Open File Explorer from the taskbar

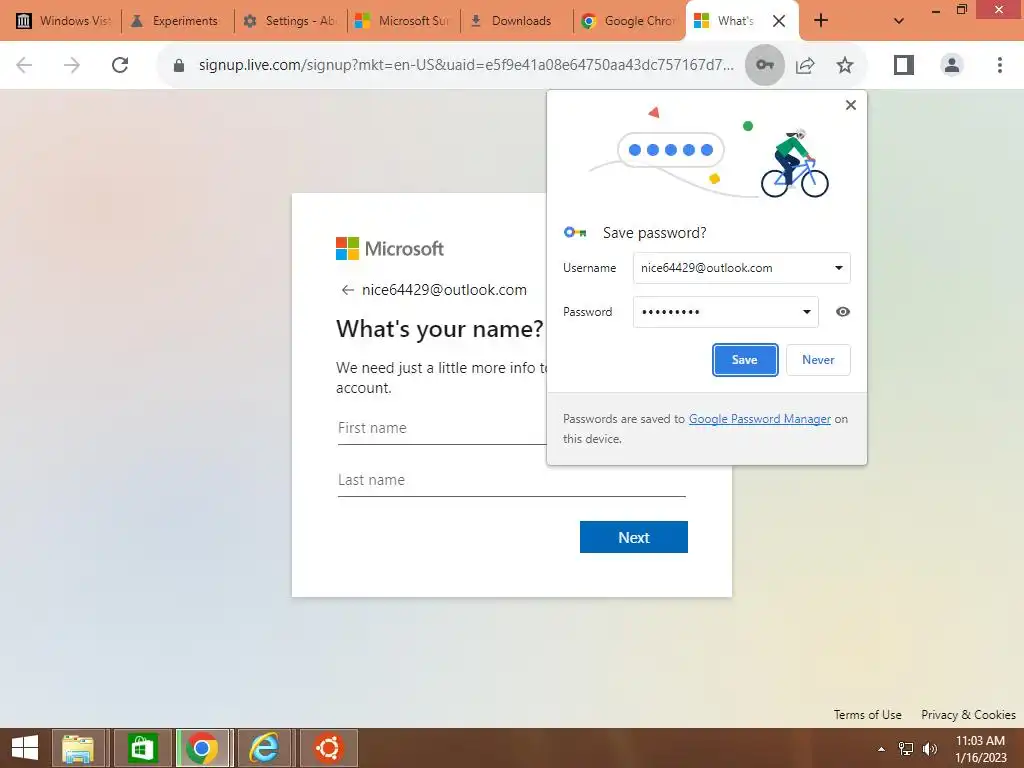[x=78, y=748]
